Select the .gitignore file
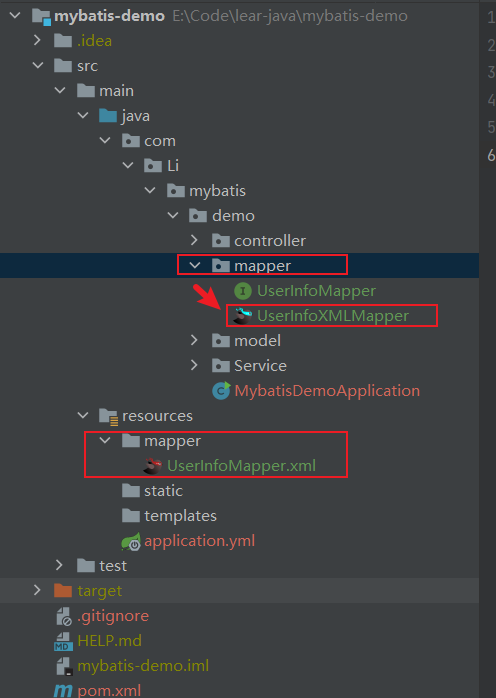This screenshot has width=496, height=698. pyautogui.click(x=113, y=616)
